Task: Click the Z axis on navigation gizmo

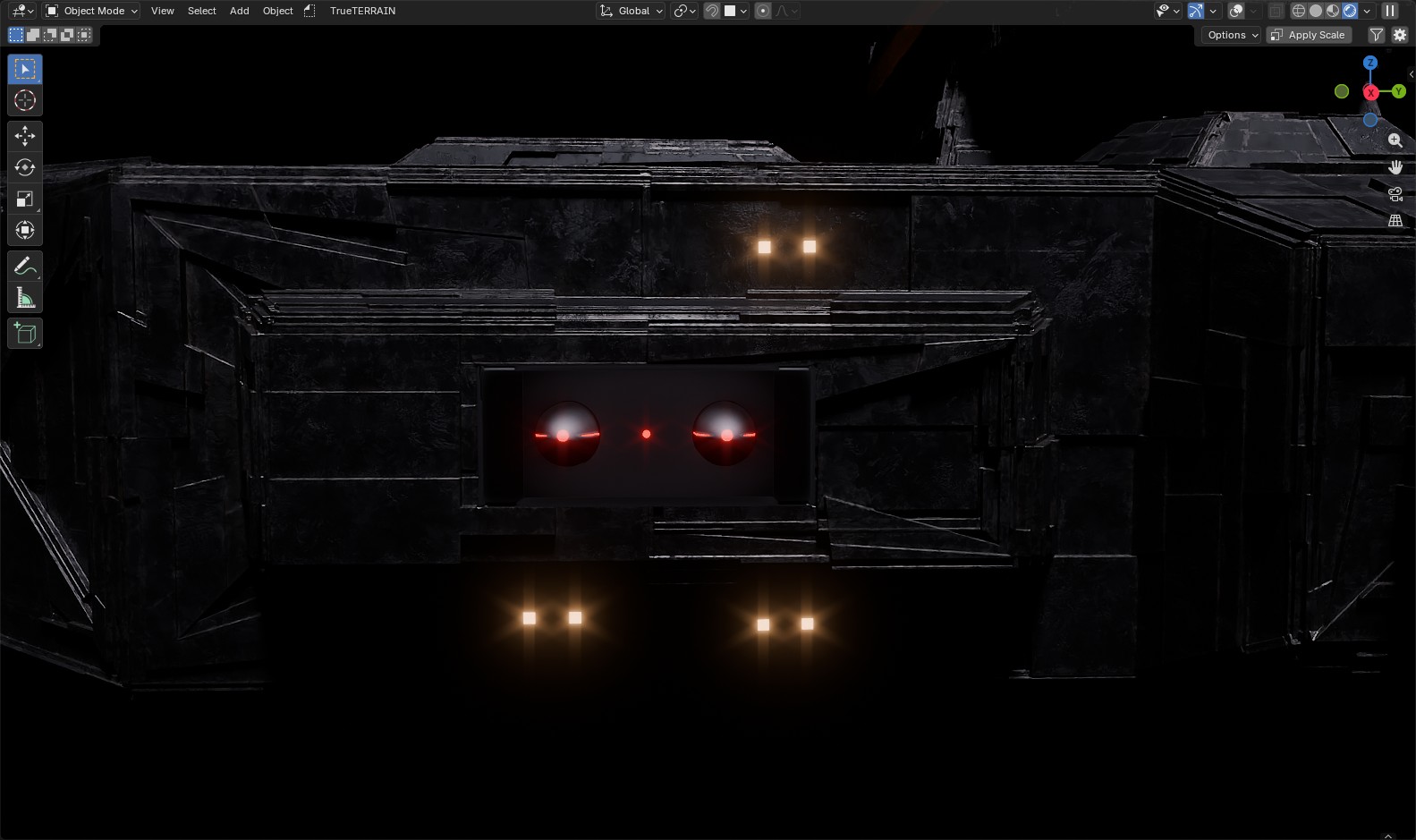Action: click(x=1370, y=63)
